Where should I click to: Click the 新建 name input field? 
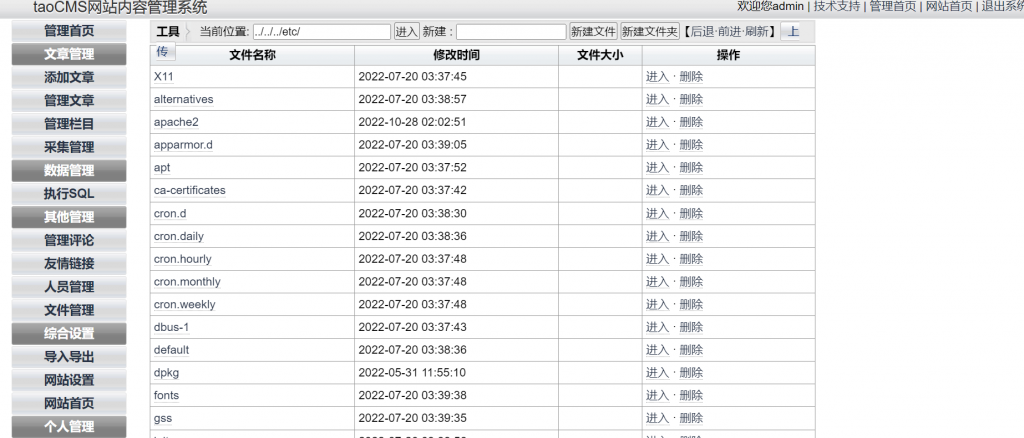point(510,32)
